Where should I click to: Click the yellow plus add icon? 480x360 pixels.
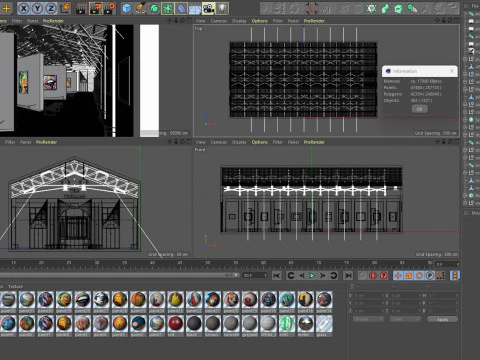click(x=6, y=8)
